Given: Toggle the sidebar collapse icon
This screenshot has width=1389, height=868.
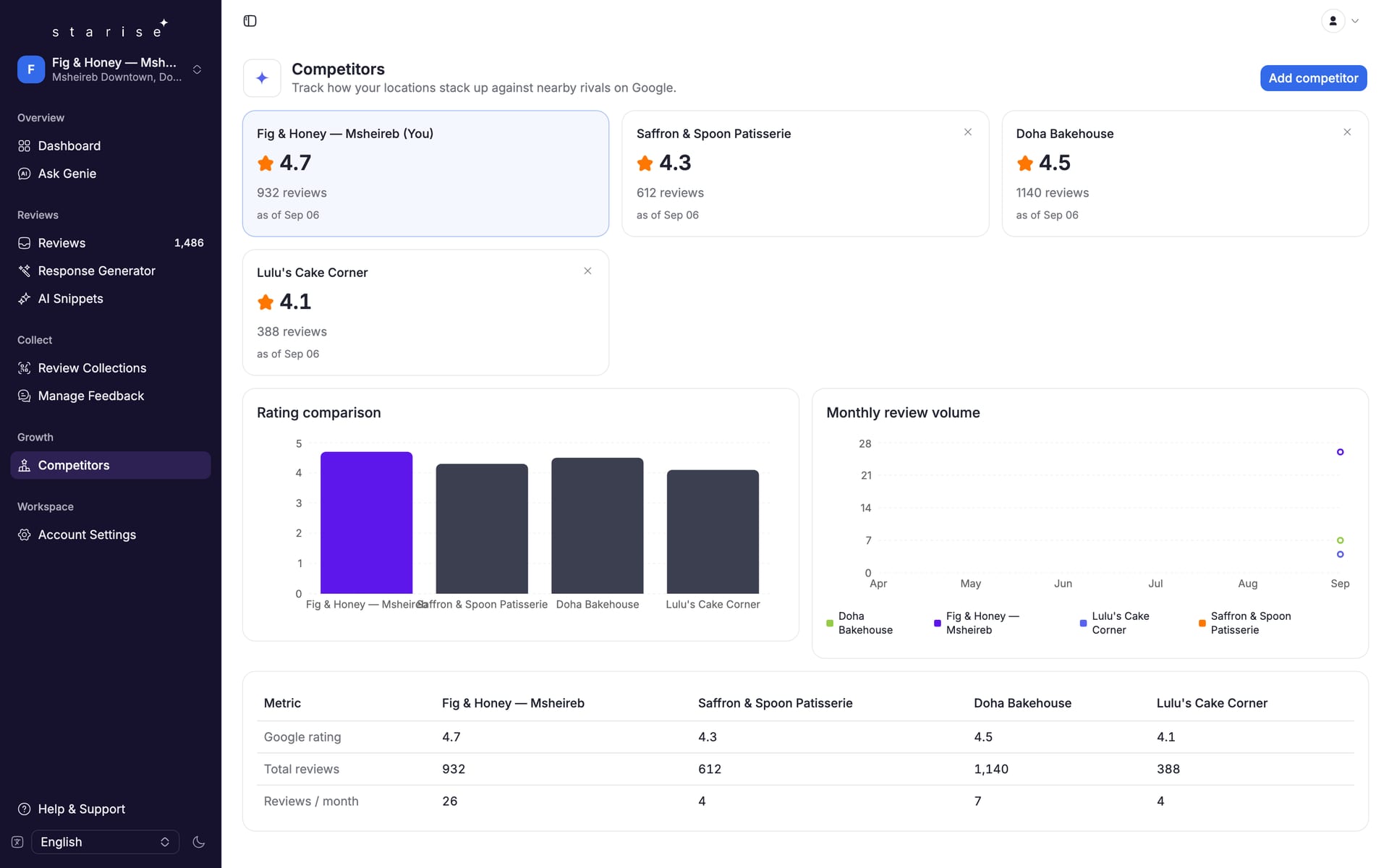Looking at the screenshot, I should [x=250, y=21].
